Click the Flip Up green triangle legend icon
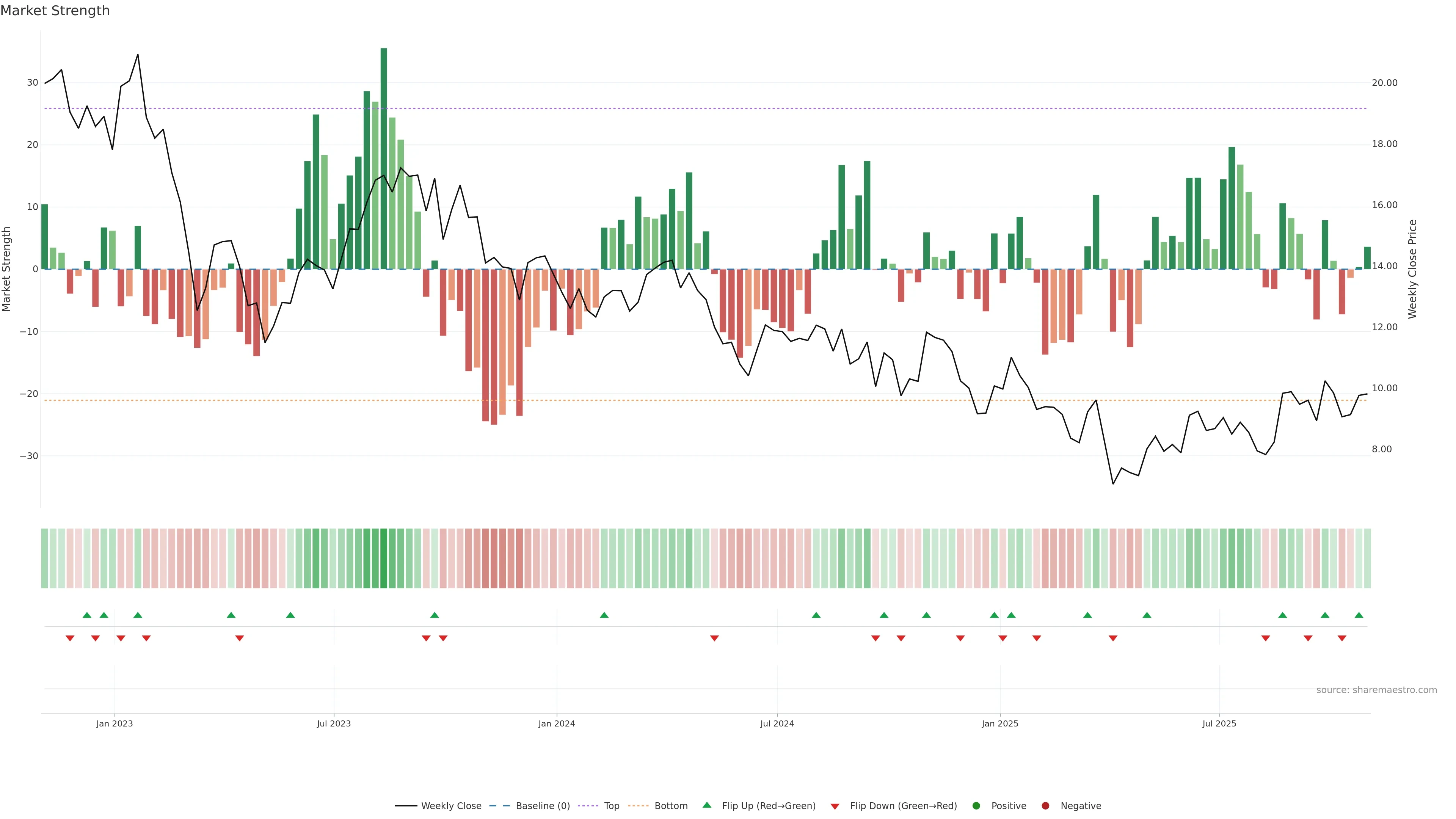 706,805
